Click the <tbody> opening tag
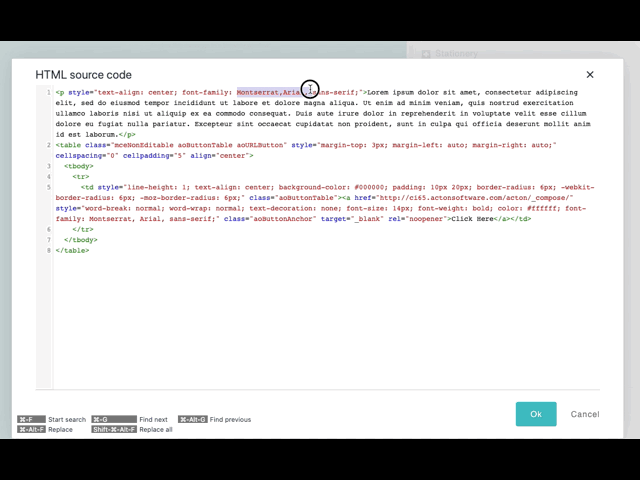This screenshot has height=480, width=640. point(79,166)
